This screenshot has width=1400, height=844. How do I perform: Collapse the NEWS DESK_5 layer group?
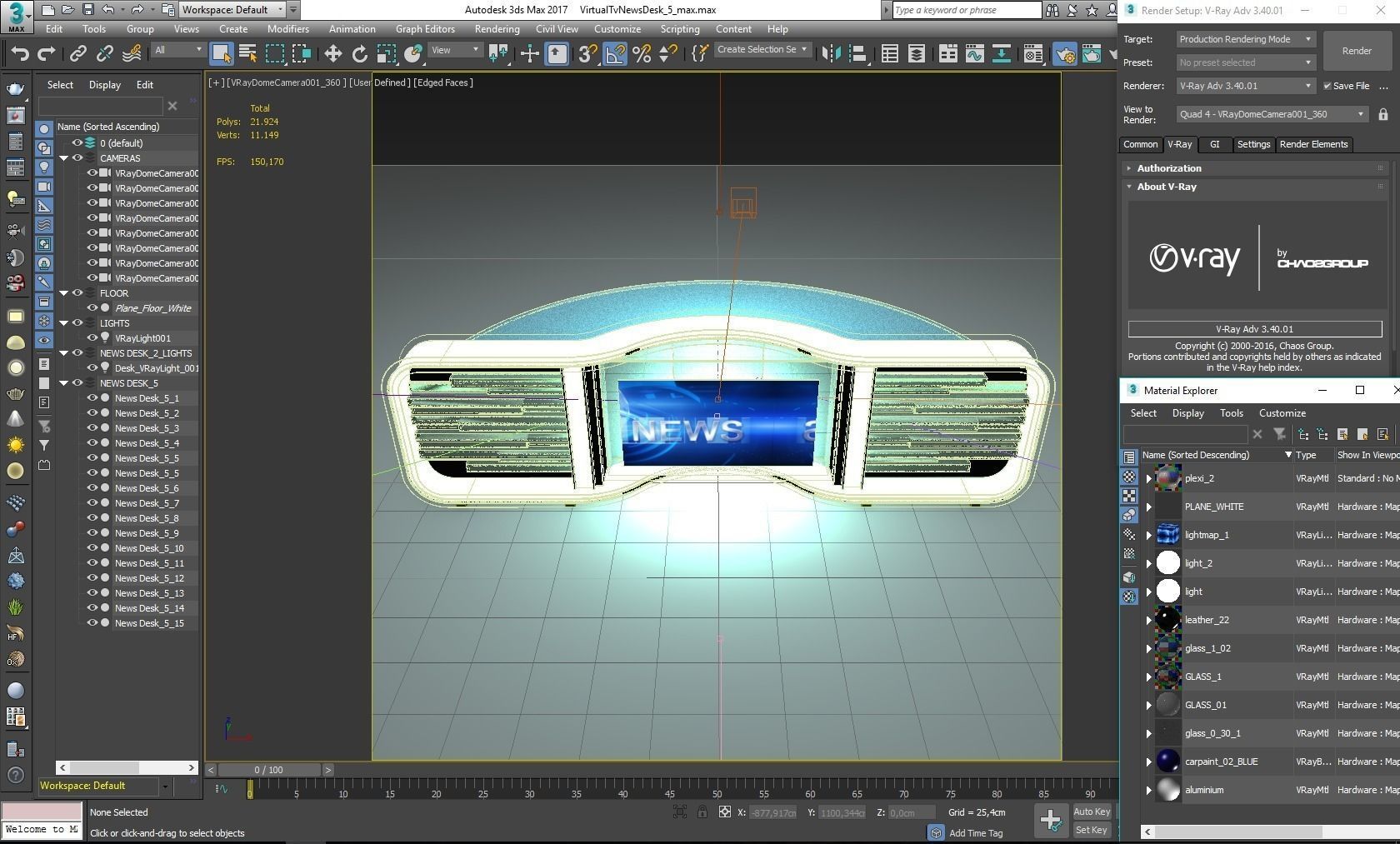[x=63, y=383]
